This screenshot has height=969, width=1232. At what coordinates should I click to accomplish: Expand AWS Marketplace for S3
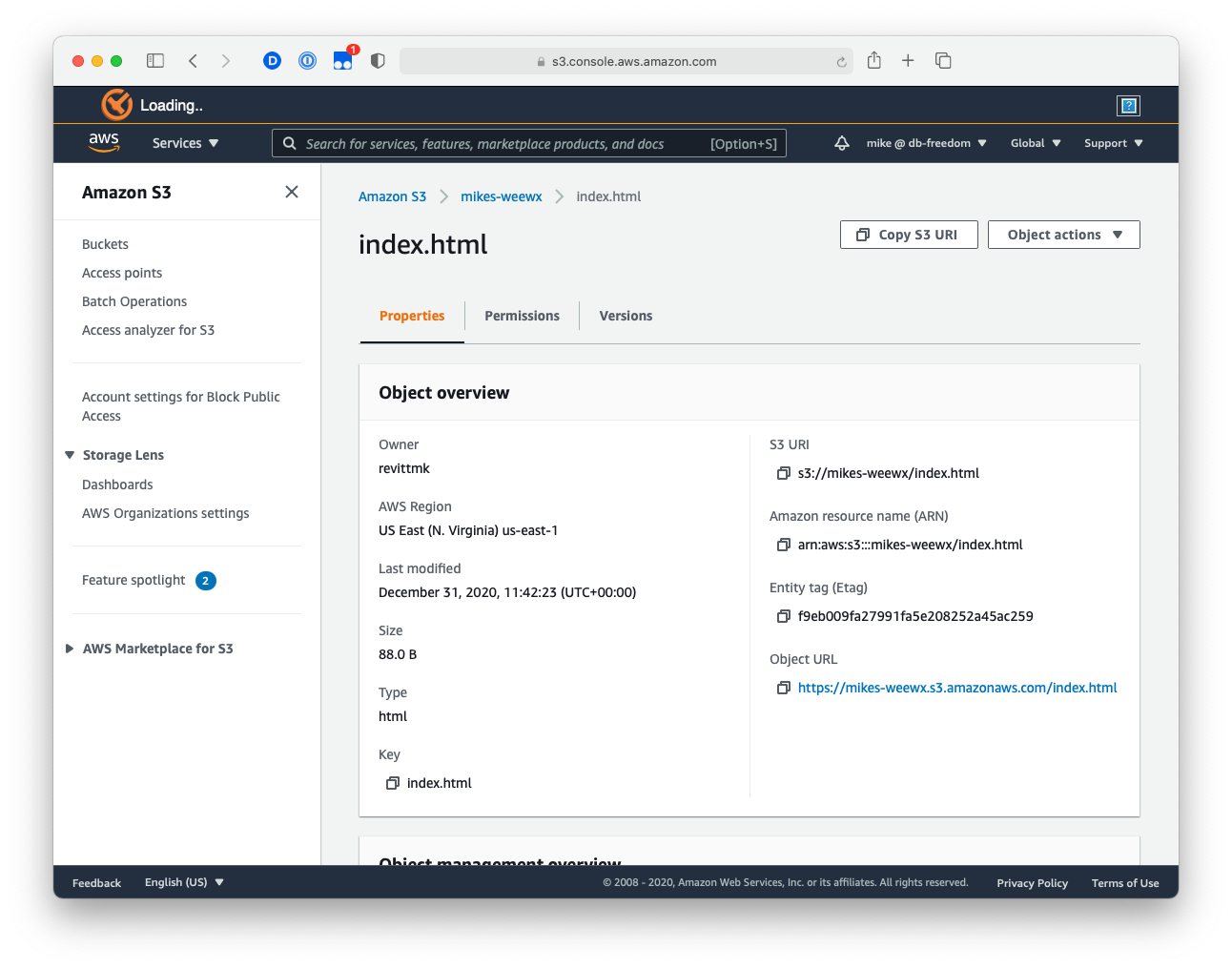(x=70, y=649)
